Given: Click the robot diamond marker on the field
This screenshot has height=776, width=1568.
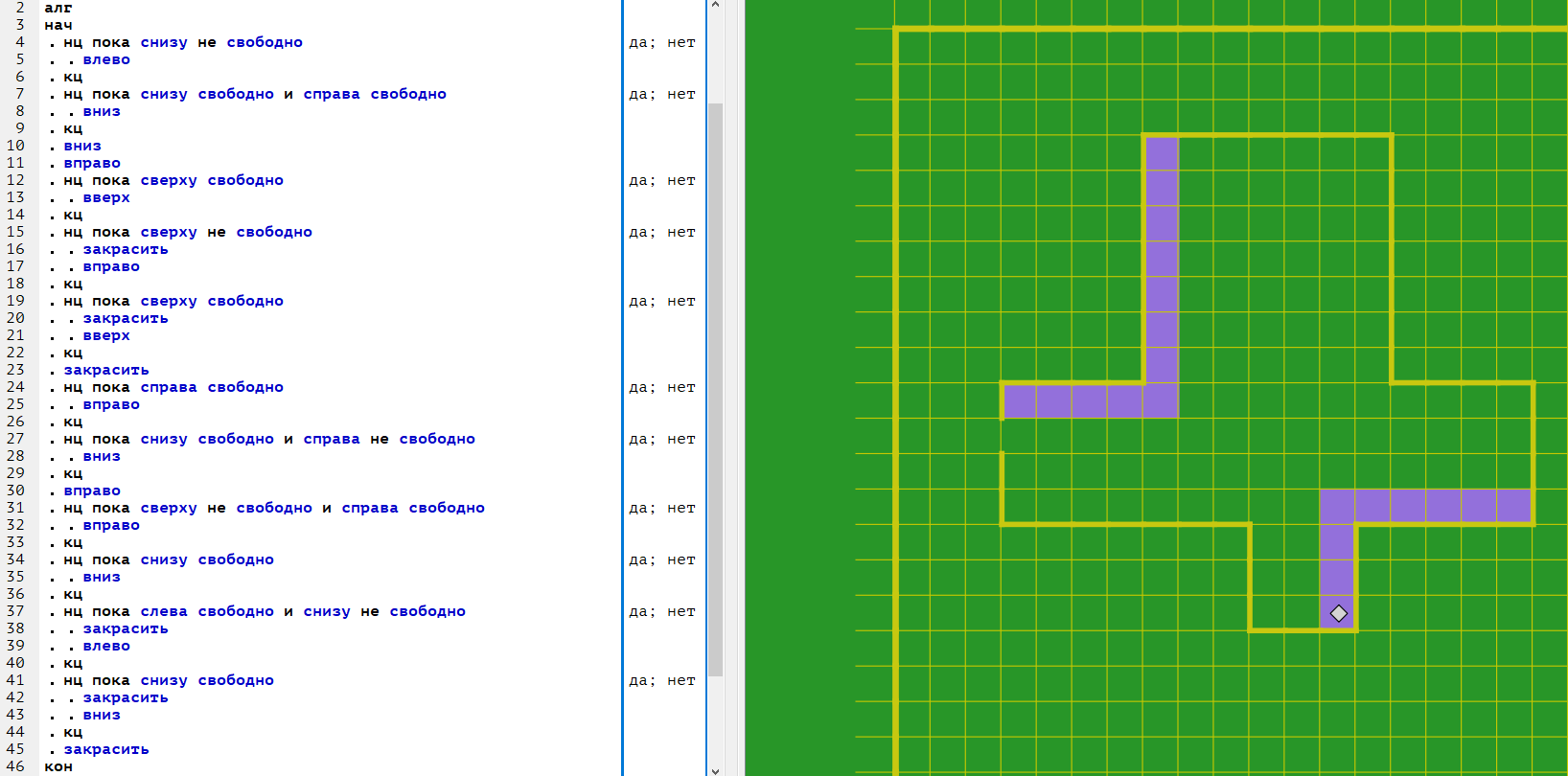Looking at the screenshot, I should coord(1338,613).
